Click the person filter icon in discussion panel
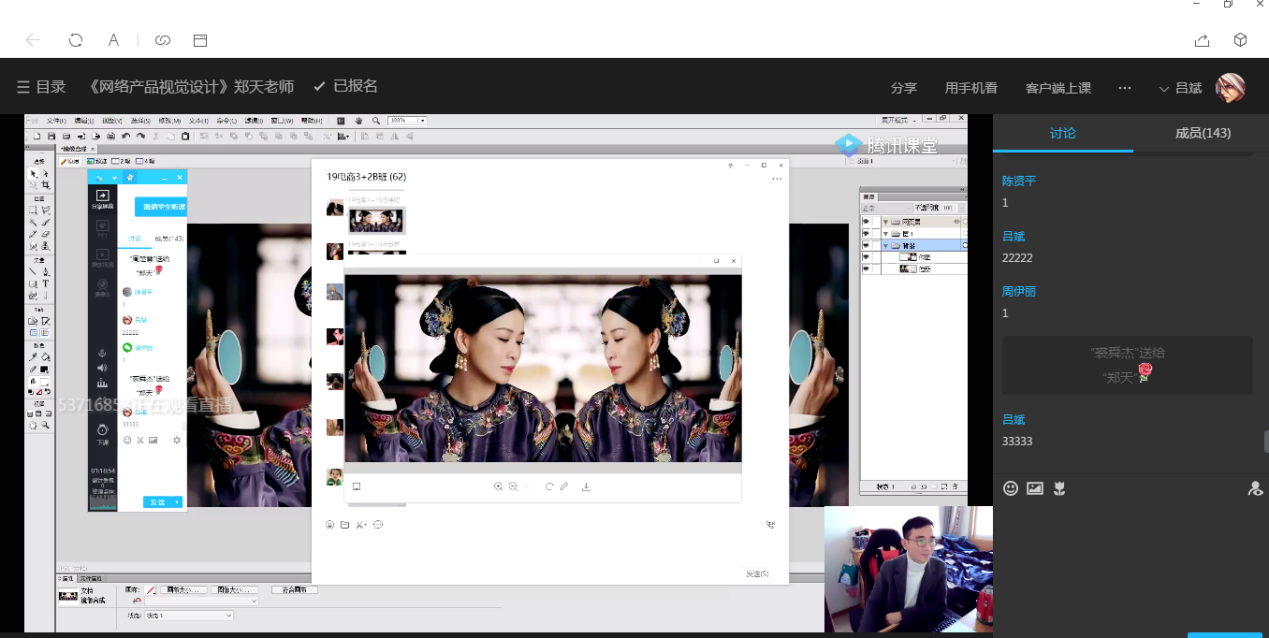This screenshot has width=1269, height=638. coord(1256,488)
